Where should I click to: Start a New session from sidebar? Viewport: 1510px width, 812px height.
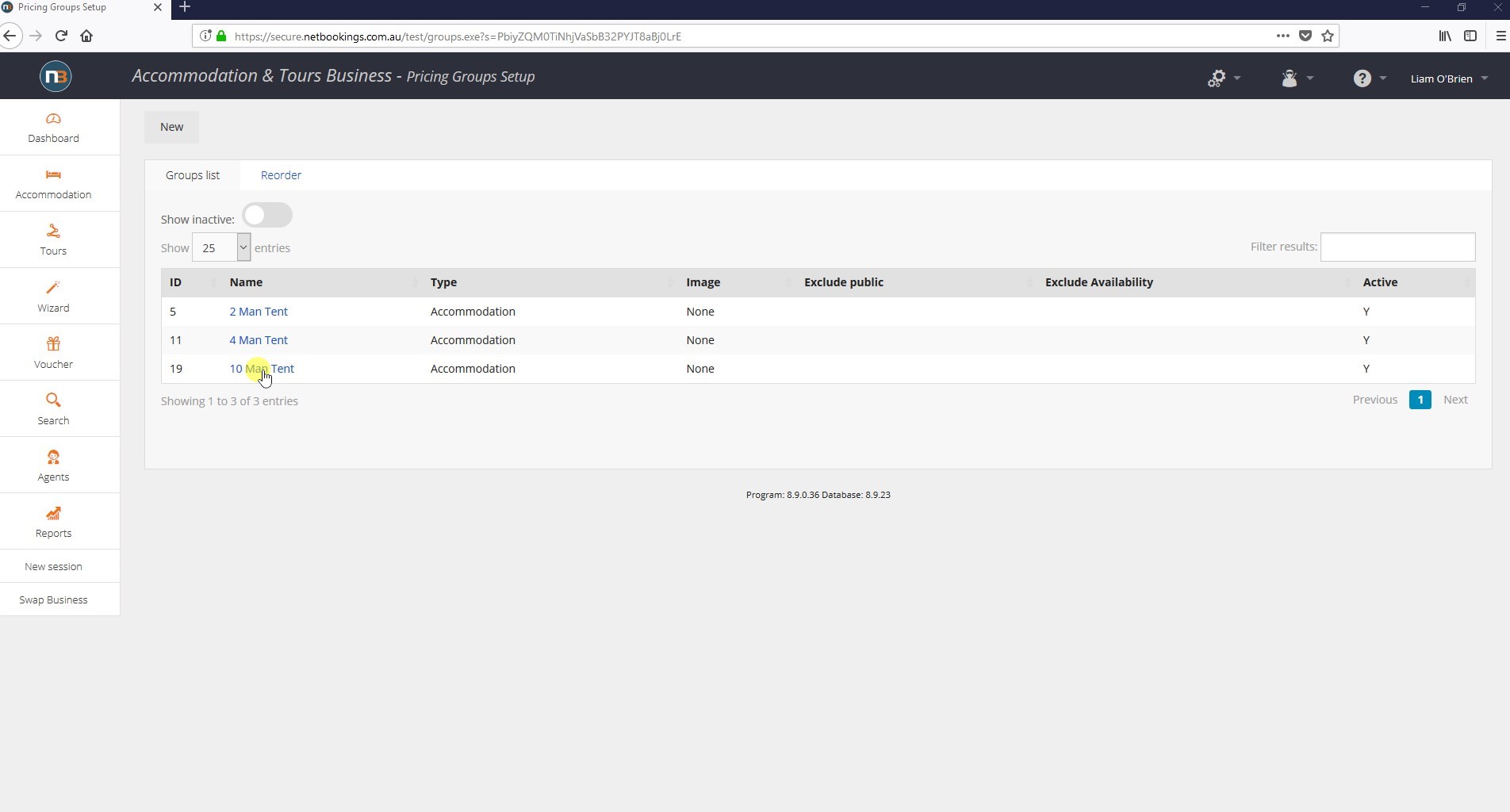tap(53, 566)
